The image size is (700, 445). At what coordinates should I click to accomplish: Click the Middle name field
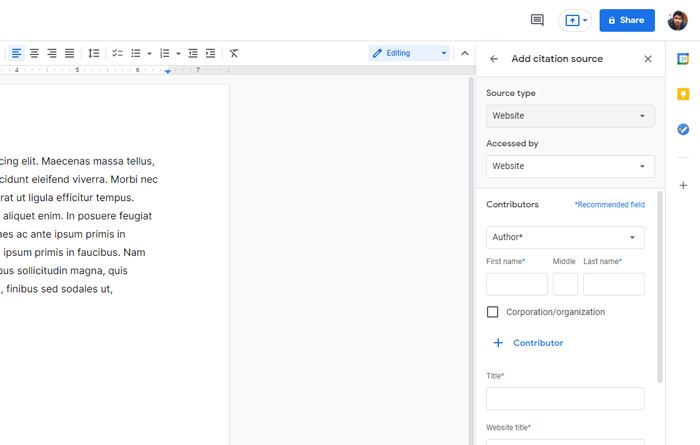566,284
